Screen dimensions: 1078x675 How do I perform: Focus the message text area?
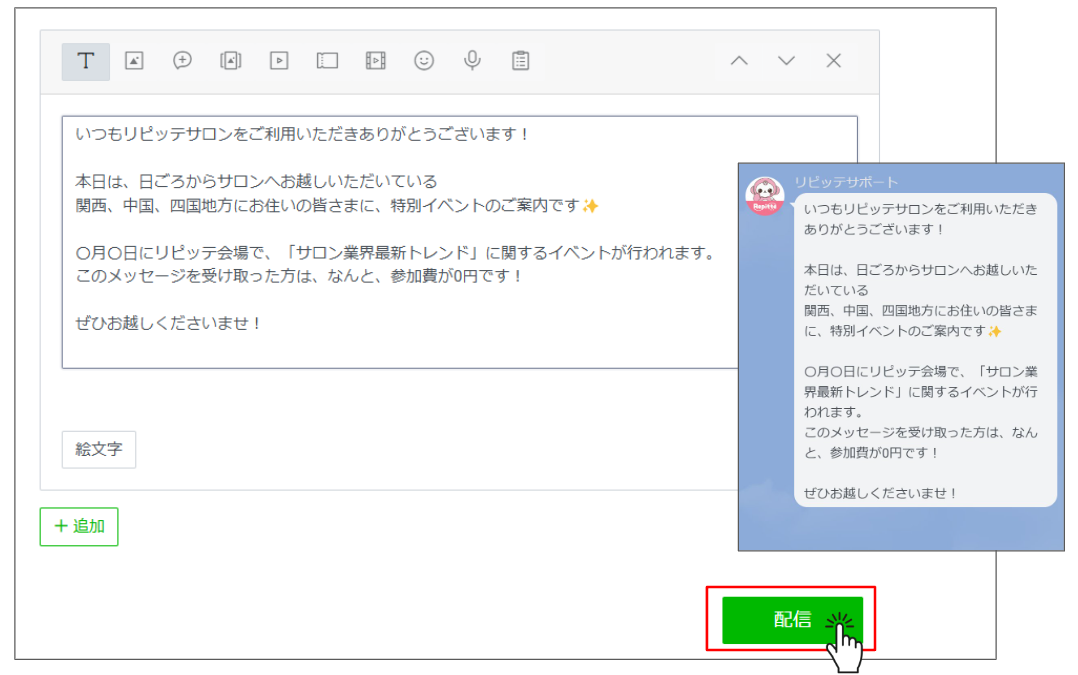(x=459, y=242)
